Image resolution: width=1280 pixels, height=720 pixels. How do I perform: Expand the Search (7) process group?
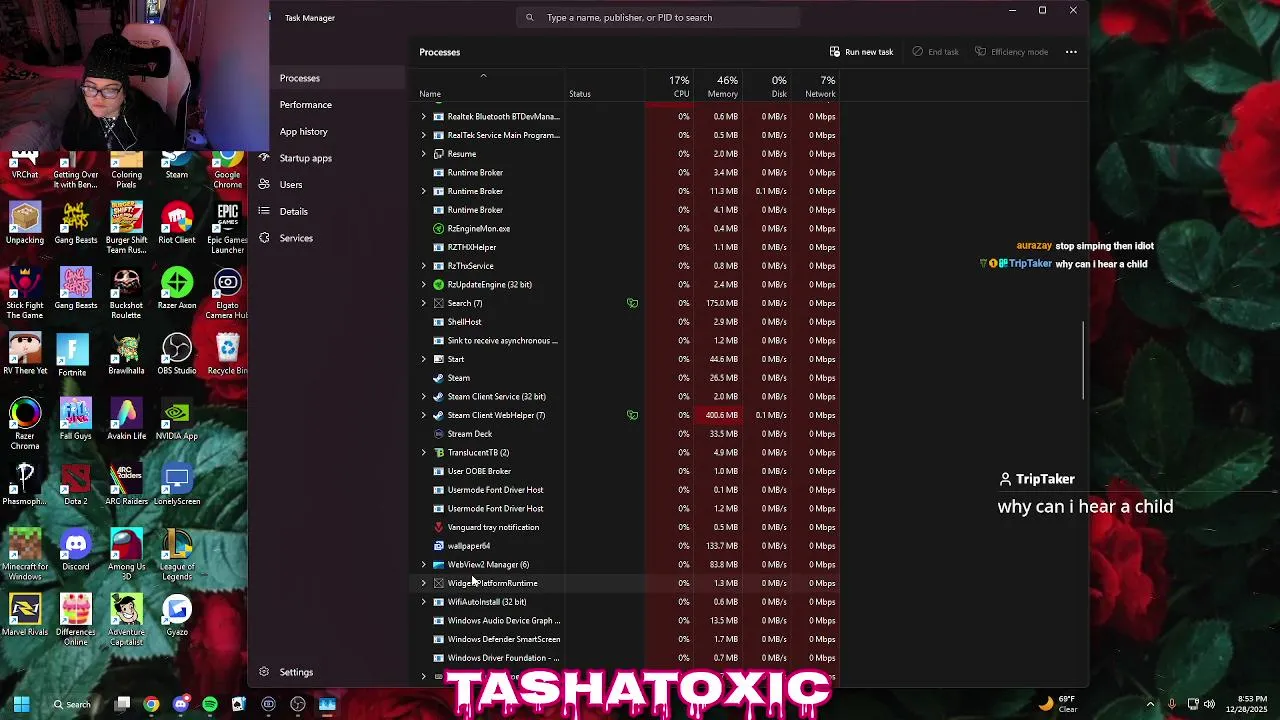click(423, 303)
